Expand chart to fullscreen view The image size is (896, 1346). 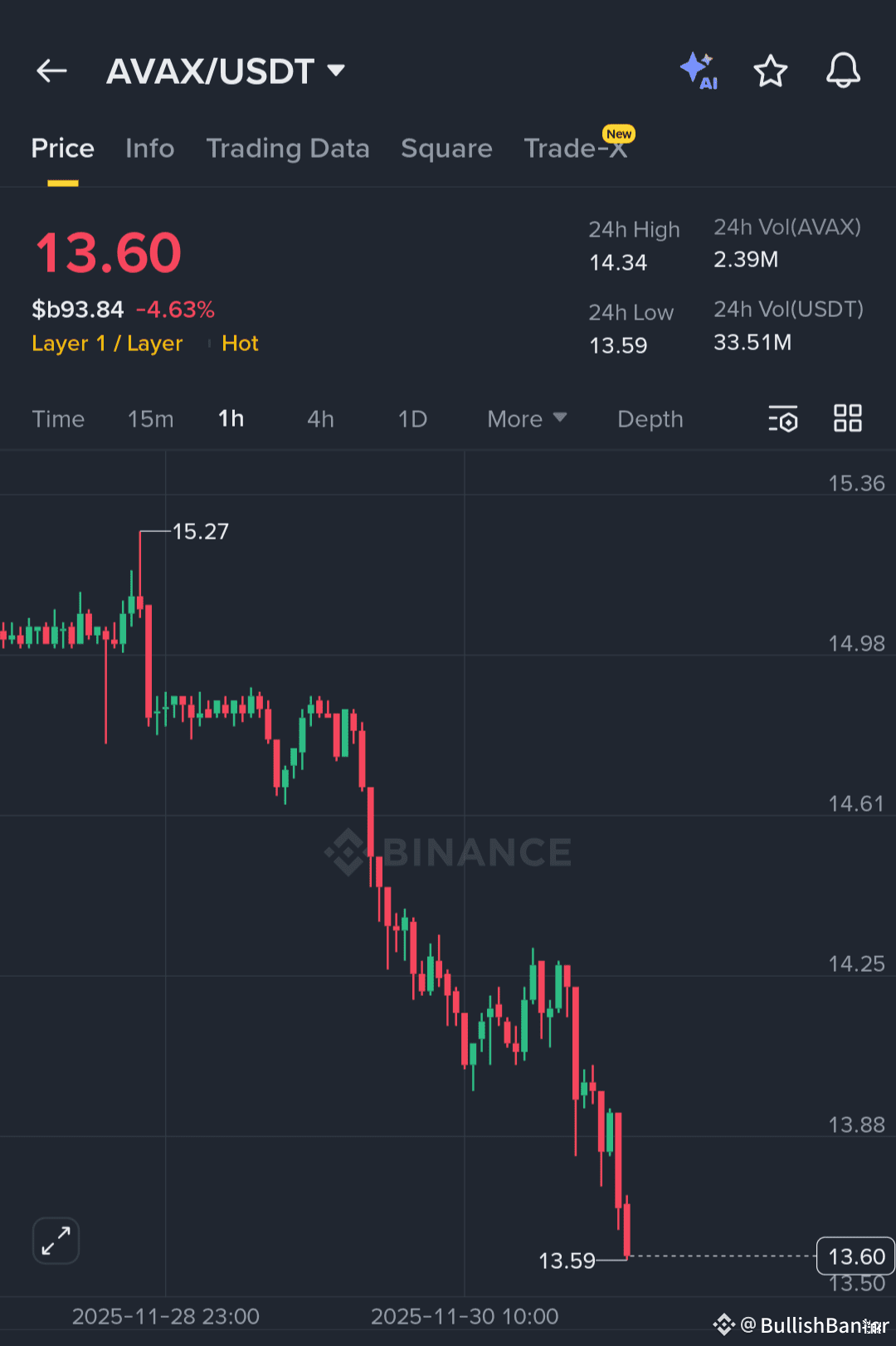tap(55, 1241)
